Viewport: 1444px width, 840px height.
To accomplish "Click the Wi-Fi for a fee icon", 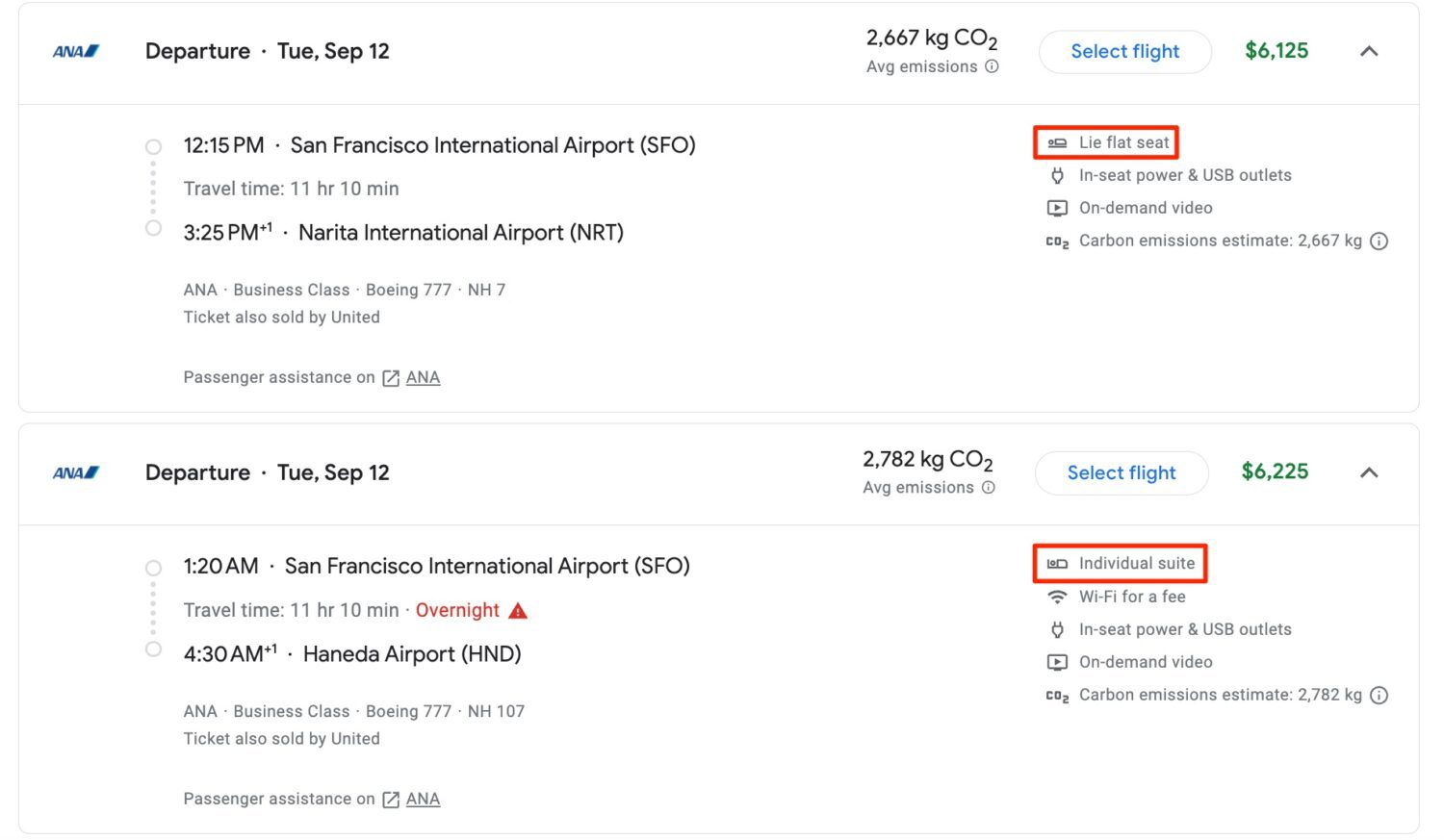I will coord(1057,597).
